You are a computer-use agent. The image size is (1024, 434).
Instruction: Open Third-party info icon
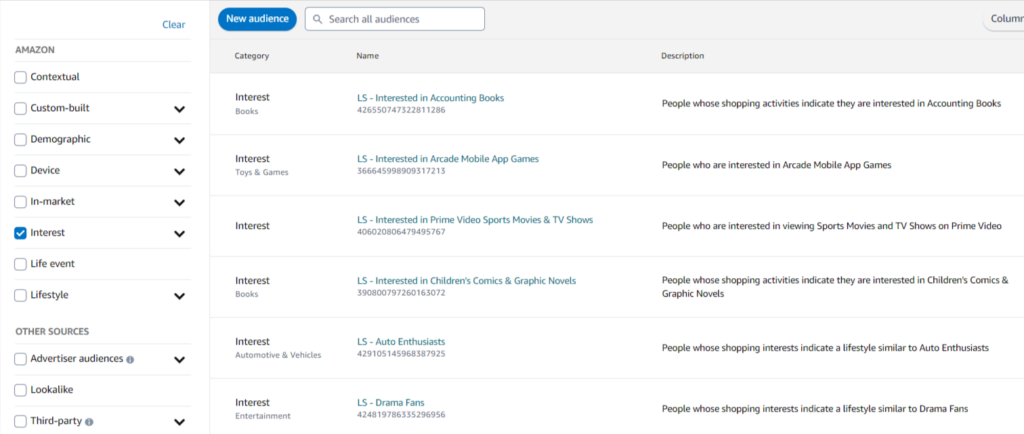[89, 422]
